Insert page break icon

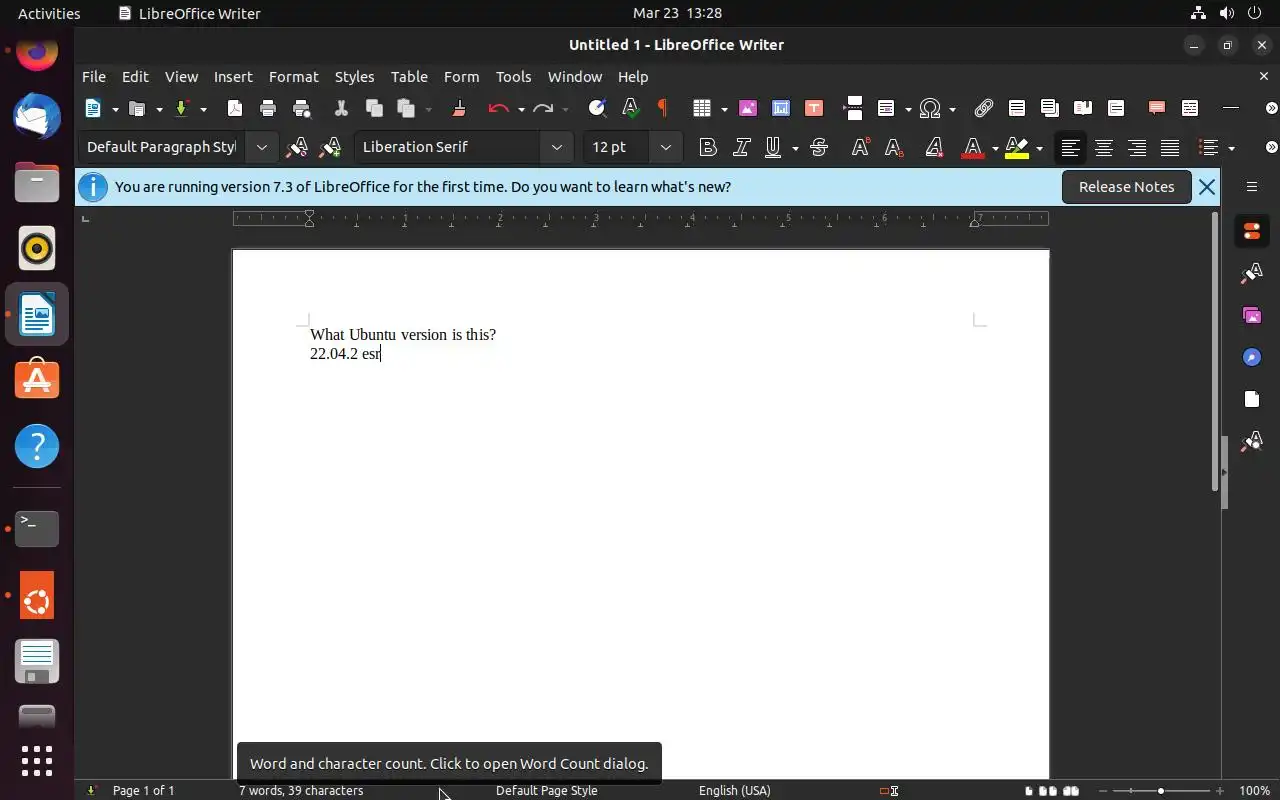coord(853,108)
